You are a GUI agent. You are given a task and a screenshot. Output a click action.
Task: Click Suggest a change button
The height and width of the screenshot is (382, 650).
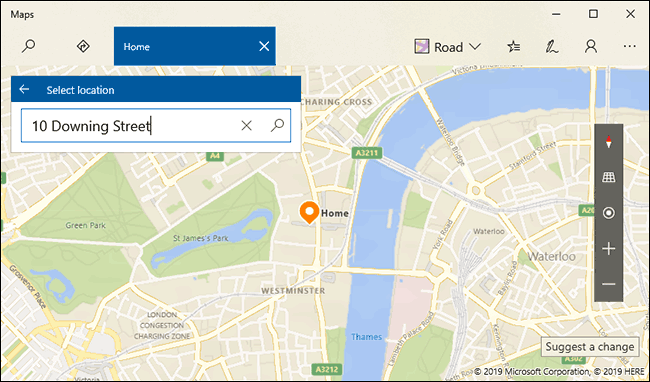click(x=589, y=347)
